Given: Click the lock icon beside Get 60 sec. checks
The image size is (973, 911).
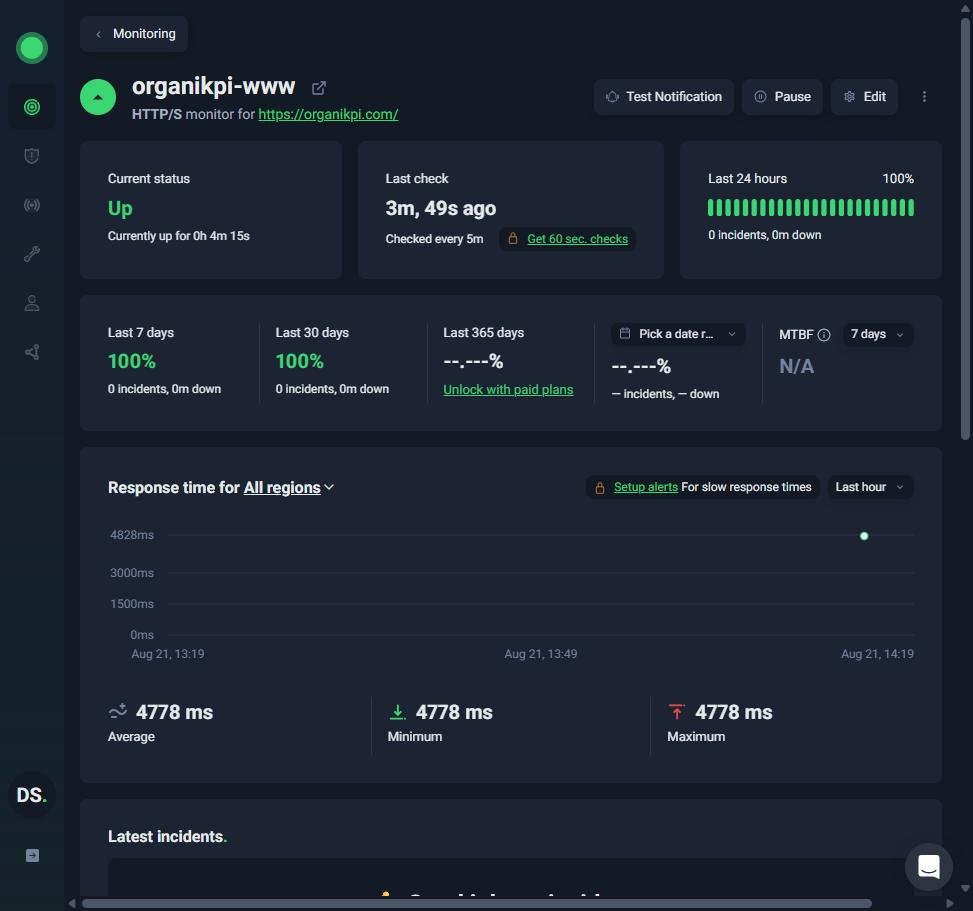Looking at the screenshot, I should point(513,238).
